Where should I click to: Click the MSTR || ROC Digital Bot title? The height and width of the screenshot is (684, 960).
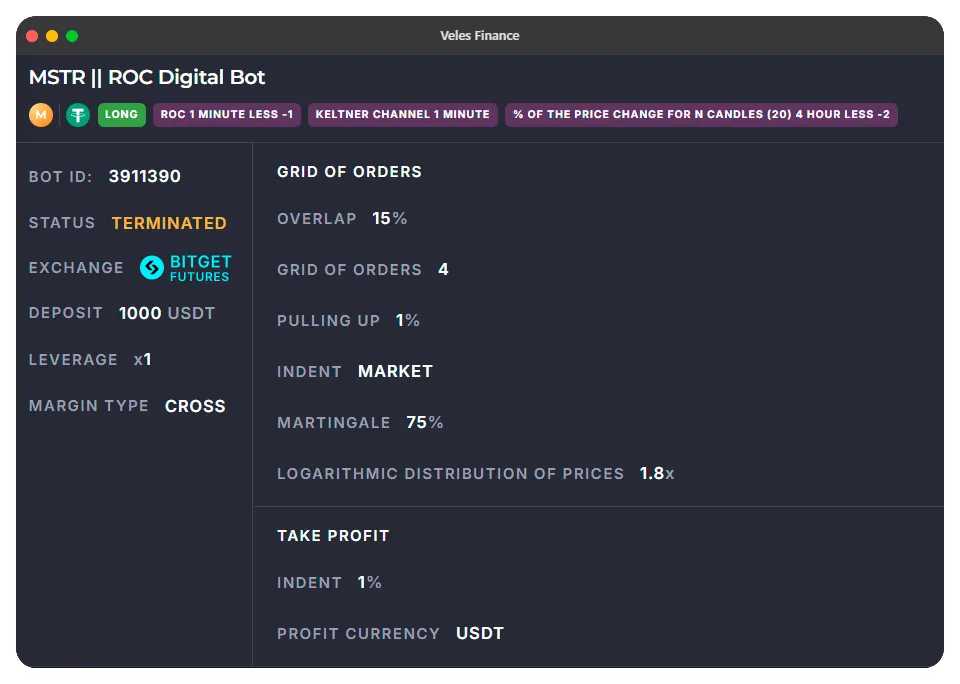coord(147,78)
